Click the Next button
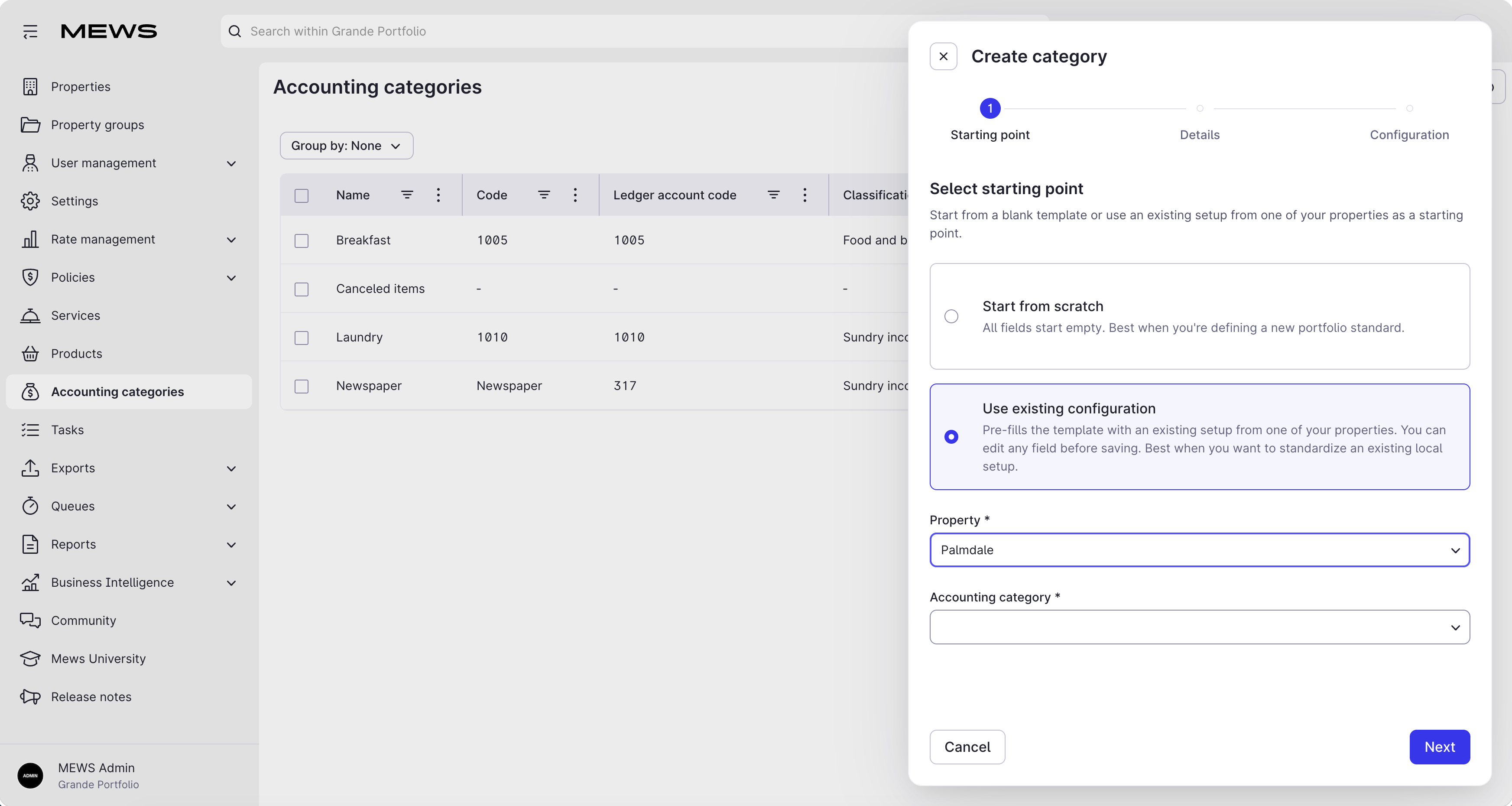 [1439, 747]
